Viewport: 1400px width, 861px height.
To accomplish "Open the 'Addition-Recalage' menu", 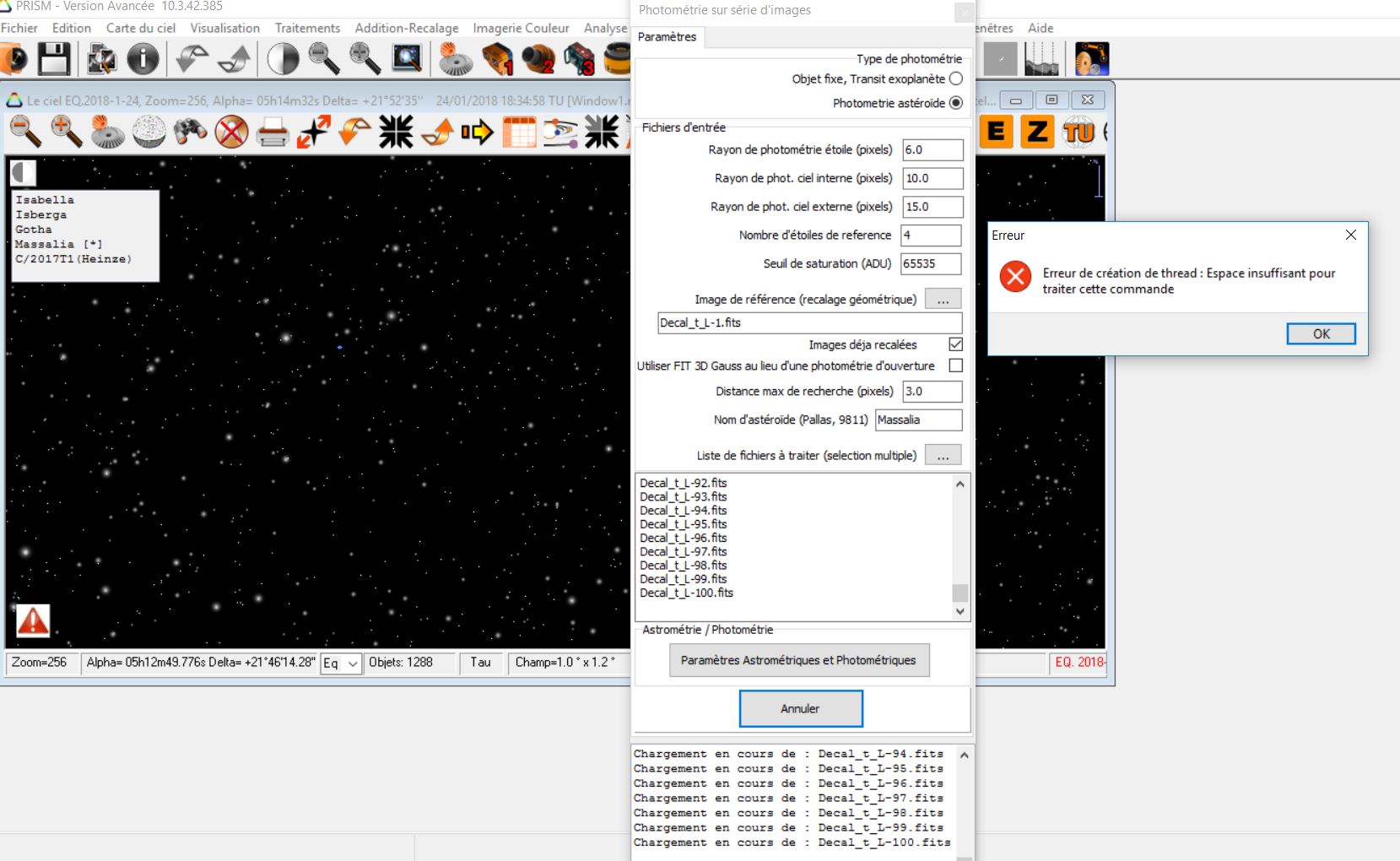I will click(407, 28).
